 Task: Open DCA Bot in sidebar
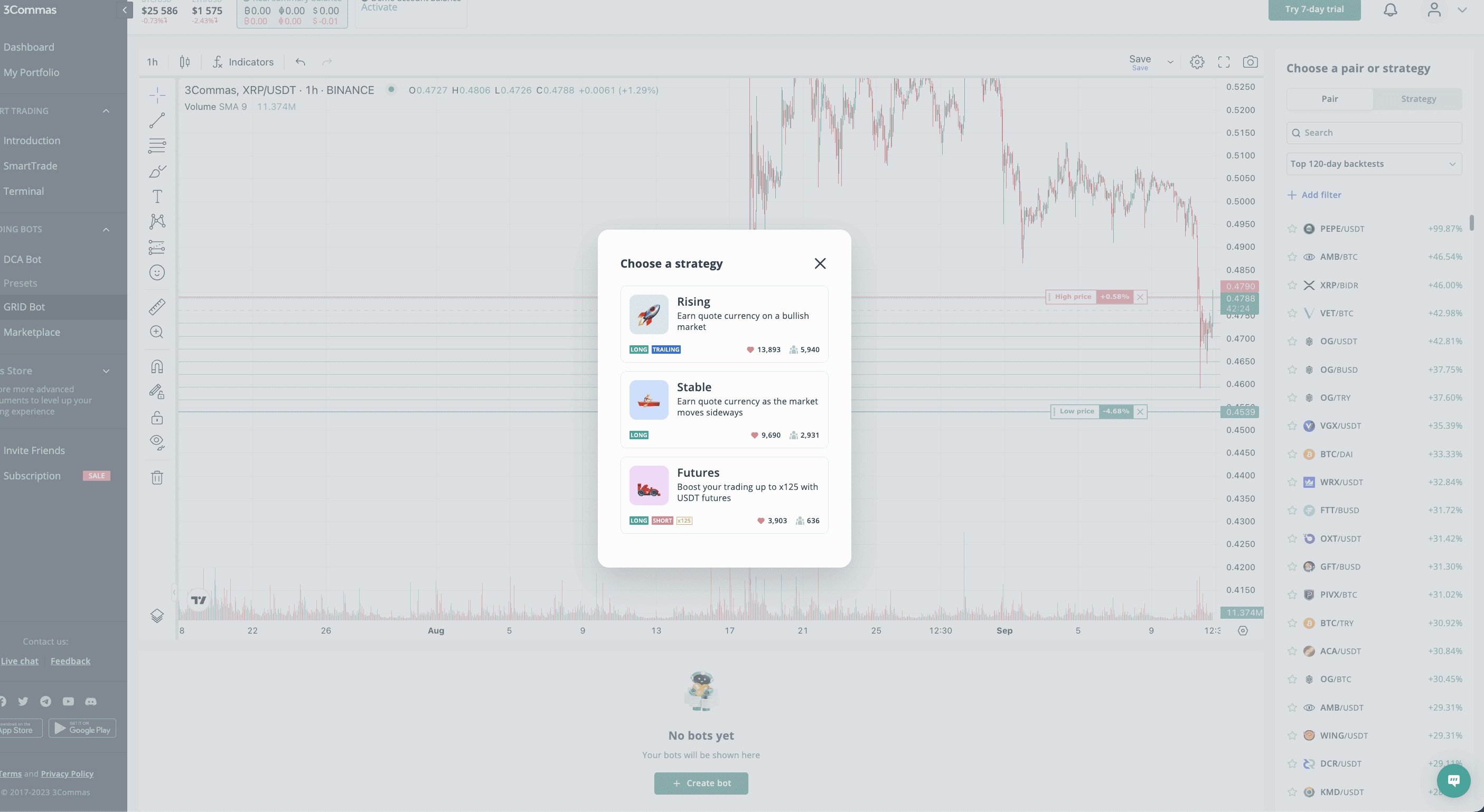23,259
